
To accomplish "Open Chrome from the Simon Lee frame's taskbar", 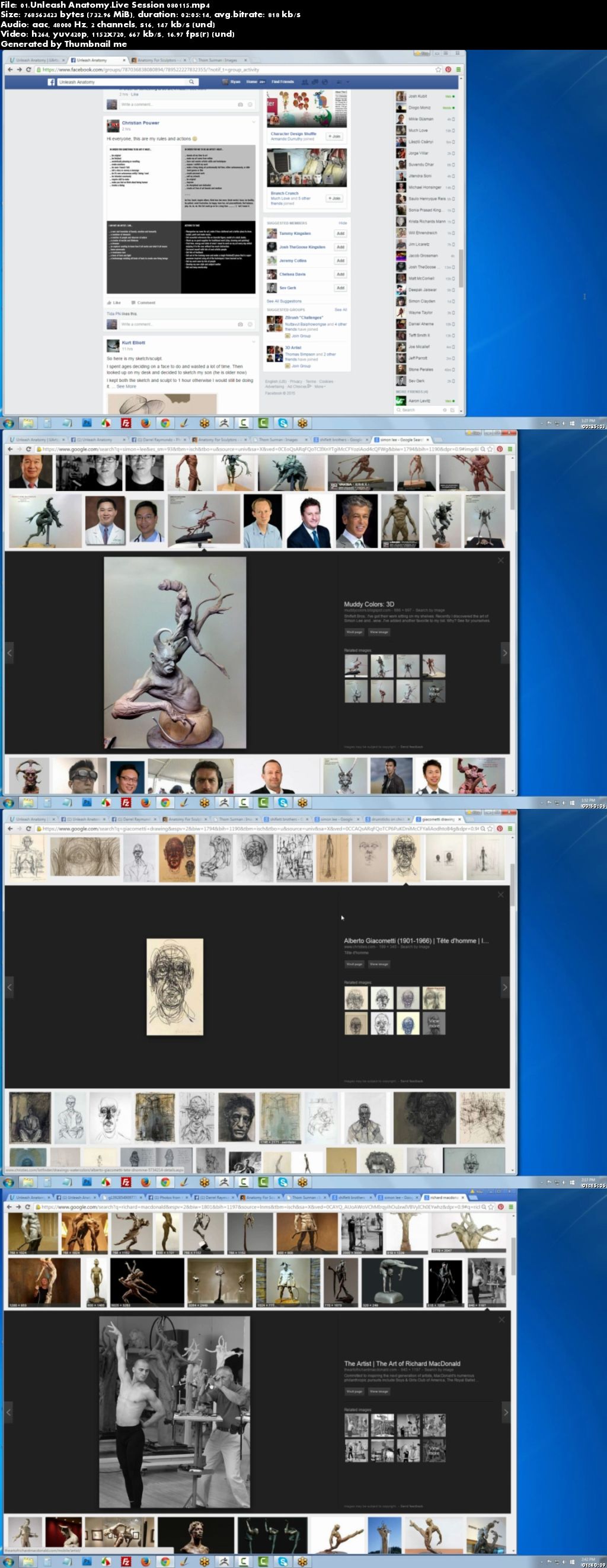I will click(165, 802).
